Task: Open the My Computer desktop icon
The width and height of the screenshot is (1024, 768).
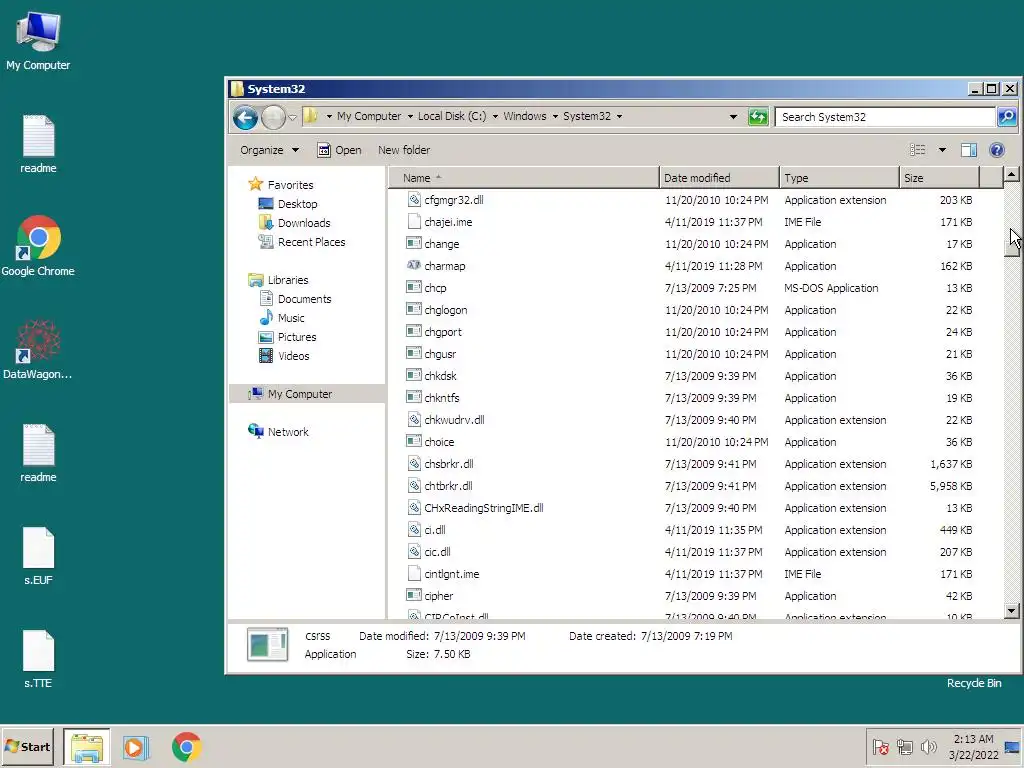Action: [38, 40]
